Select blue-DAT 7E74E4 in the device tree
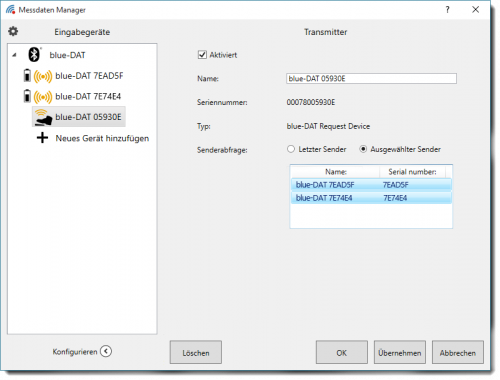Screen dimensions: 500x380 click(x=88, y=97)
